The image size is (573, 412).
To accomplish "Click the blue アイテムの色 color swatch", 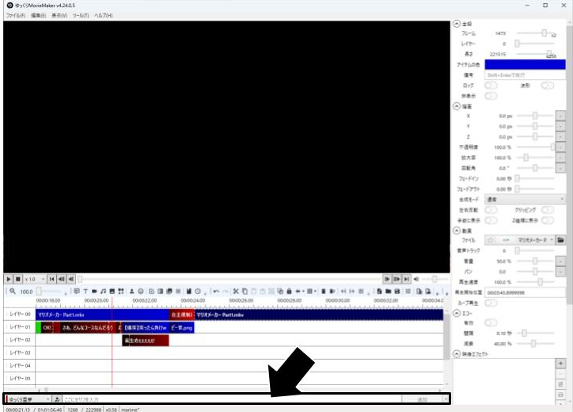I will pyautogui.click(x=525, y=64).
